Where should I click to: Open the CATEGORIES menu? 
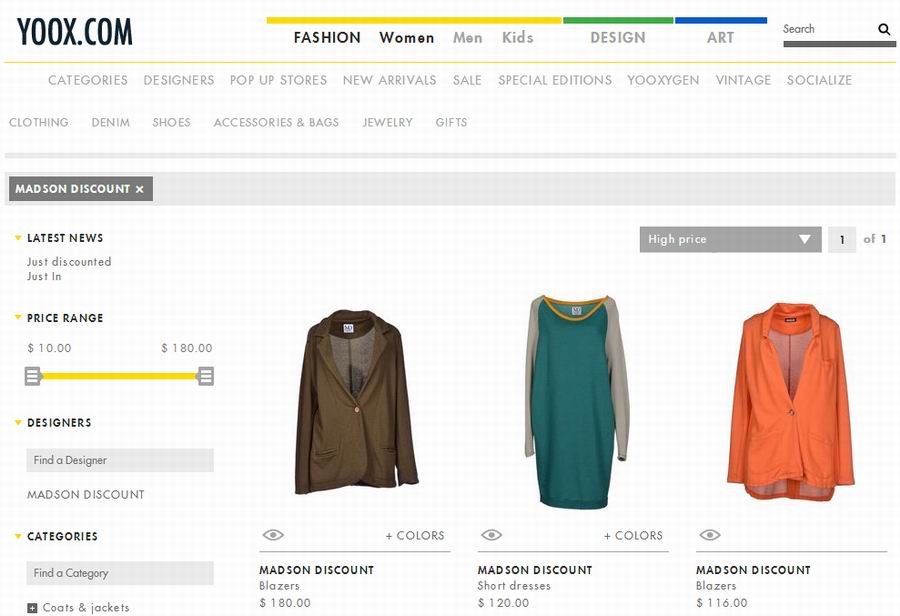click(x=88, y=80)
